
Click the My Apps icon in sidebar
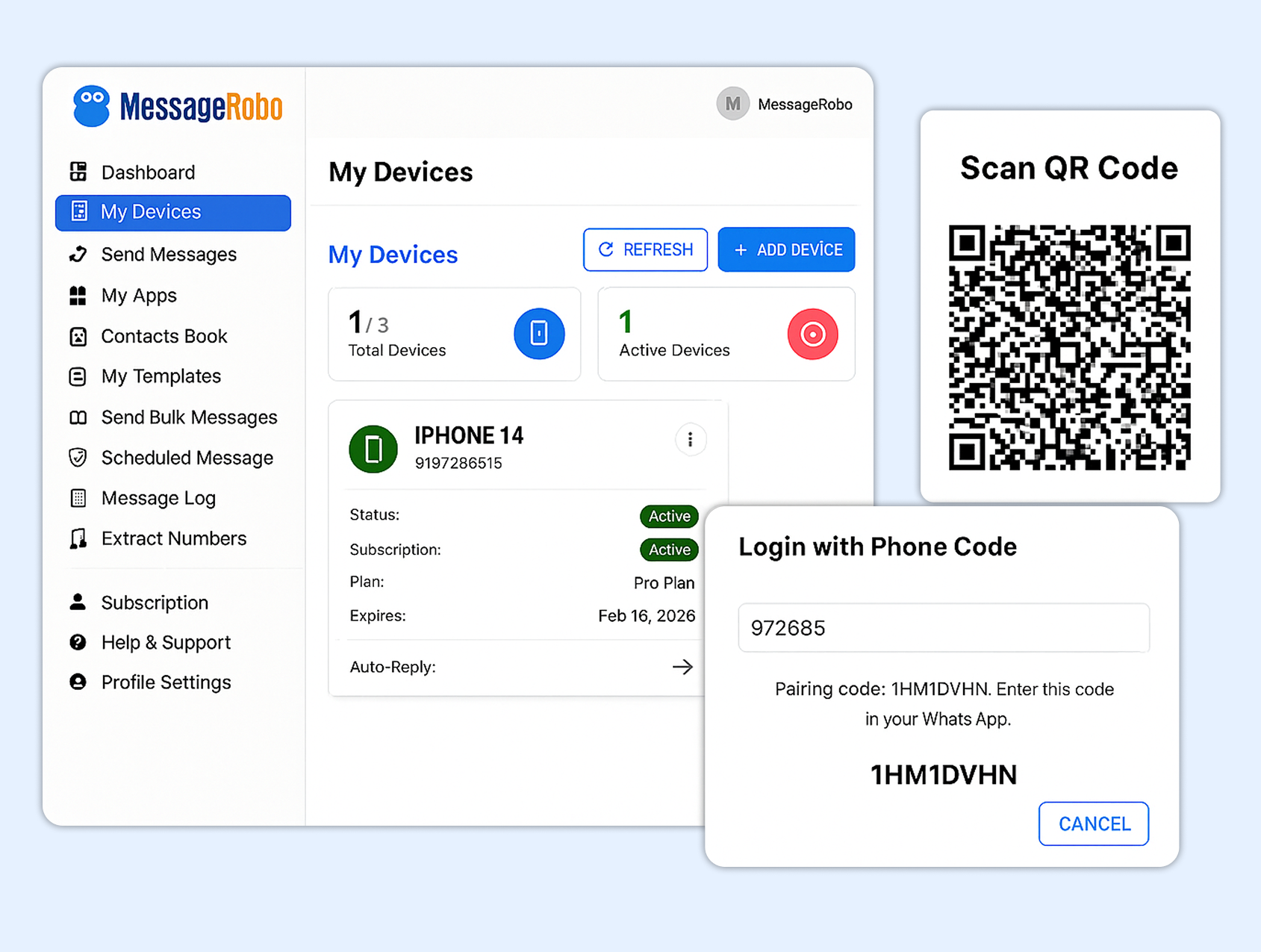pos(78,296)
